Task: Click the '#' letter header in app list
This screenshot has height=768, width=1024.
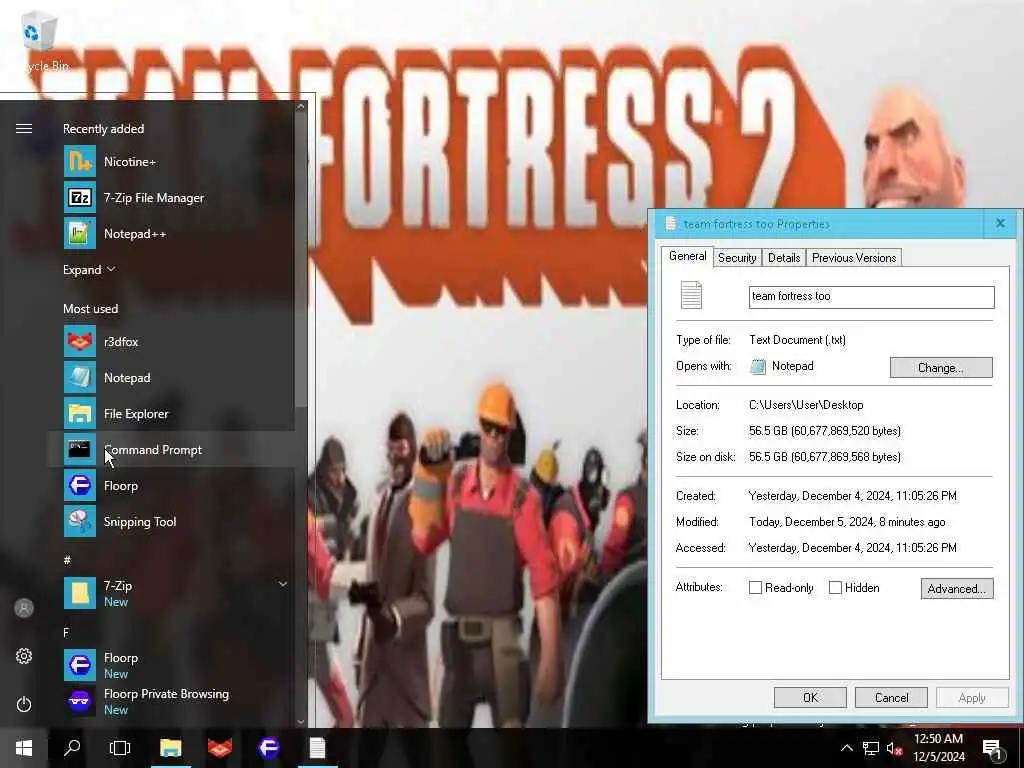Action: 67,560
